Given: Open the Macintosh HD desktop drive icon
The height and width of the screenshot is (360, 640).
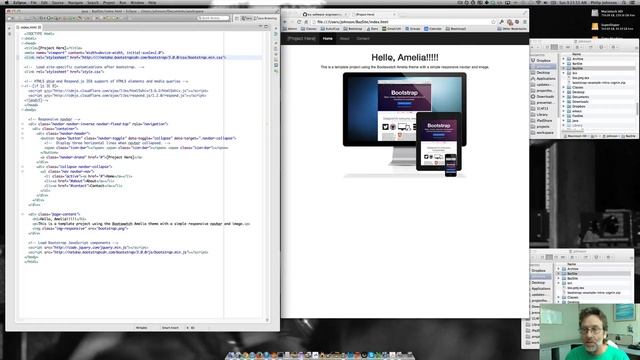Looking at the screenshot, I should [595, 13].
